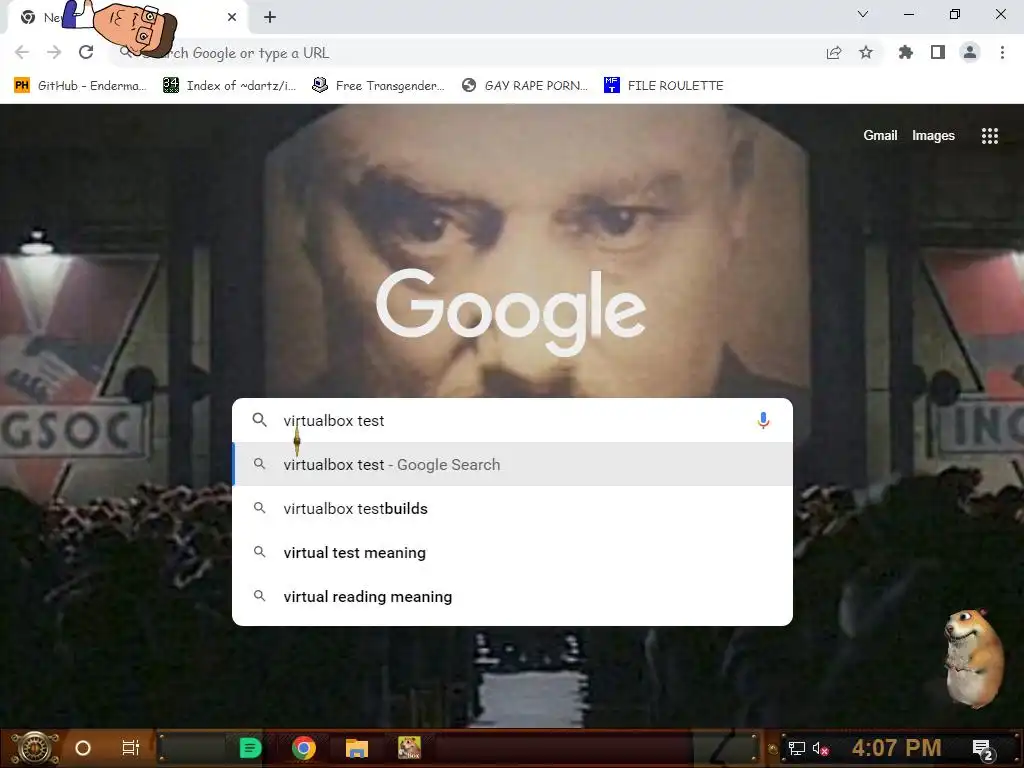Reload the current page
1024x768 pixels.
tap(86, 52)
